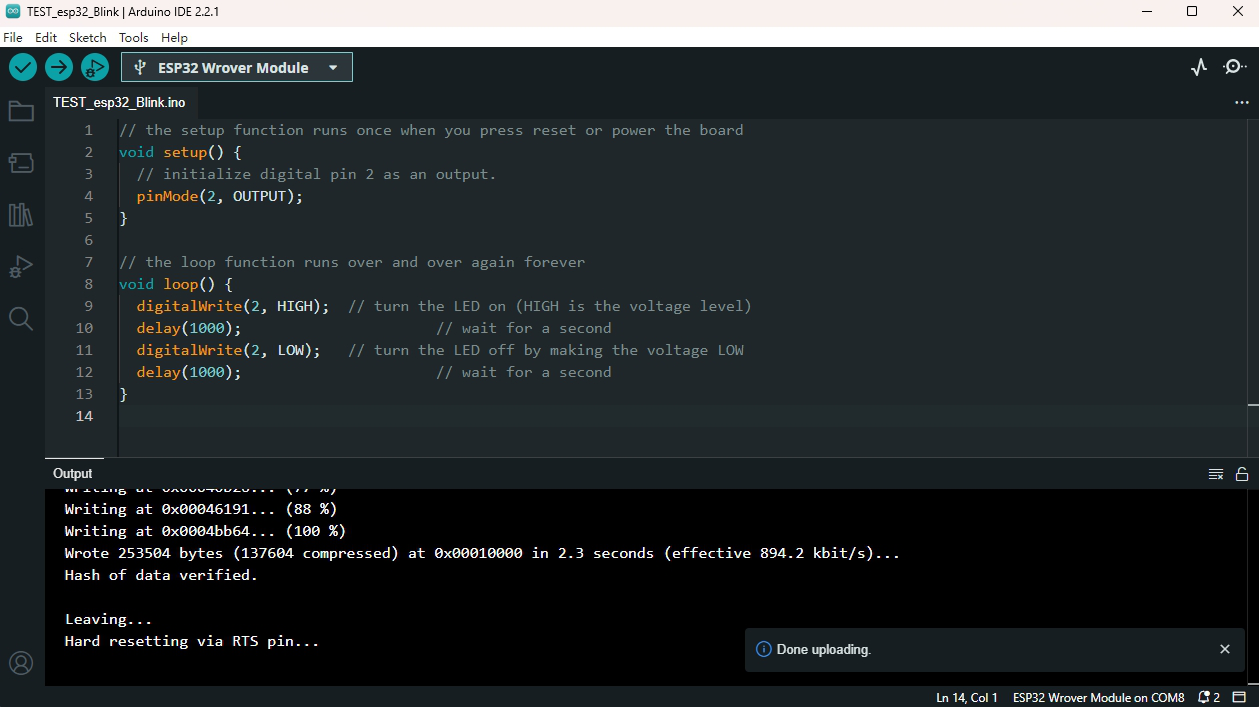The image size is (1259, 707).
Task: Click the 'Done uploading.' notification text
Action: click(823, 649)
